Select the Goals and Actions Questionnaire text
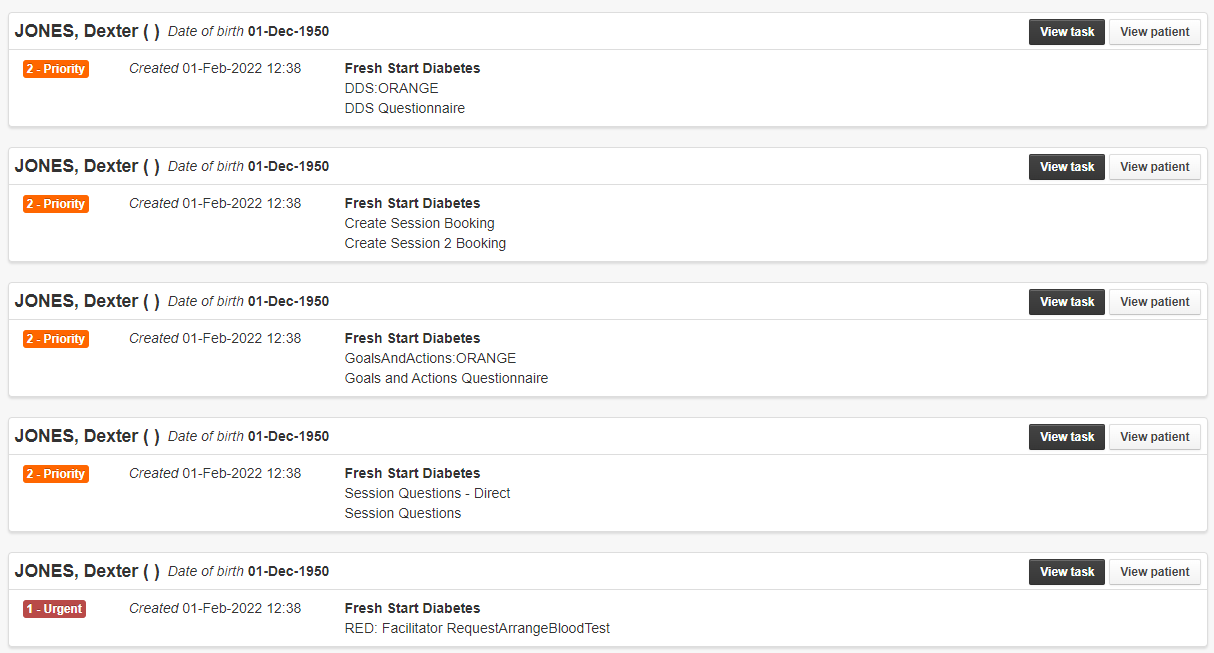Screen dimensions: 1214x653 [446, 378]
